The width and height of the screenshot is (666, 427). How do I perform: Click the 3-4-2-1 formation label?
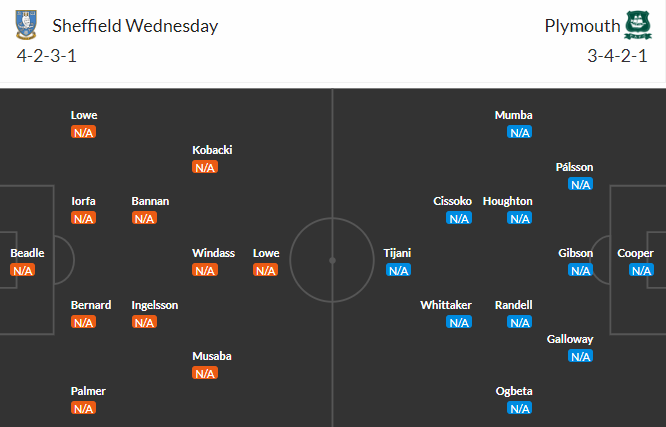tap(618, 56)
